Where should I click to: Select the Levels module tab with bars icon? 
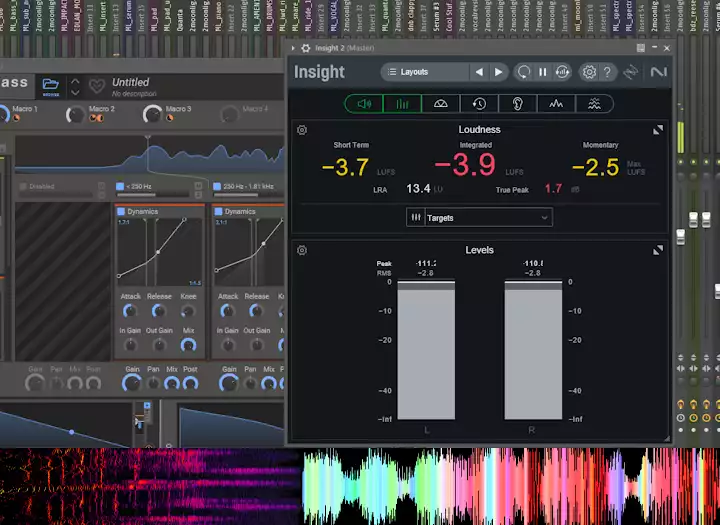pyautogui.click(x=402, y=104)
